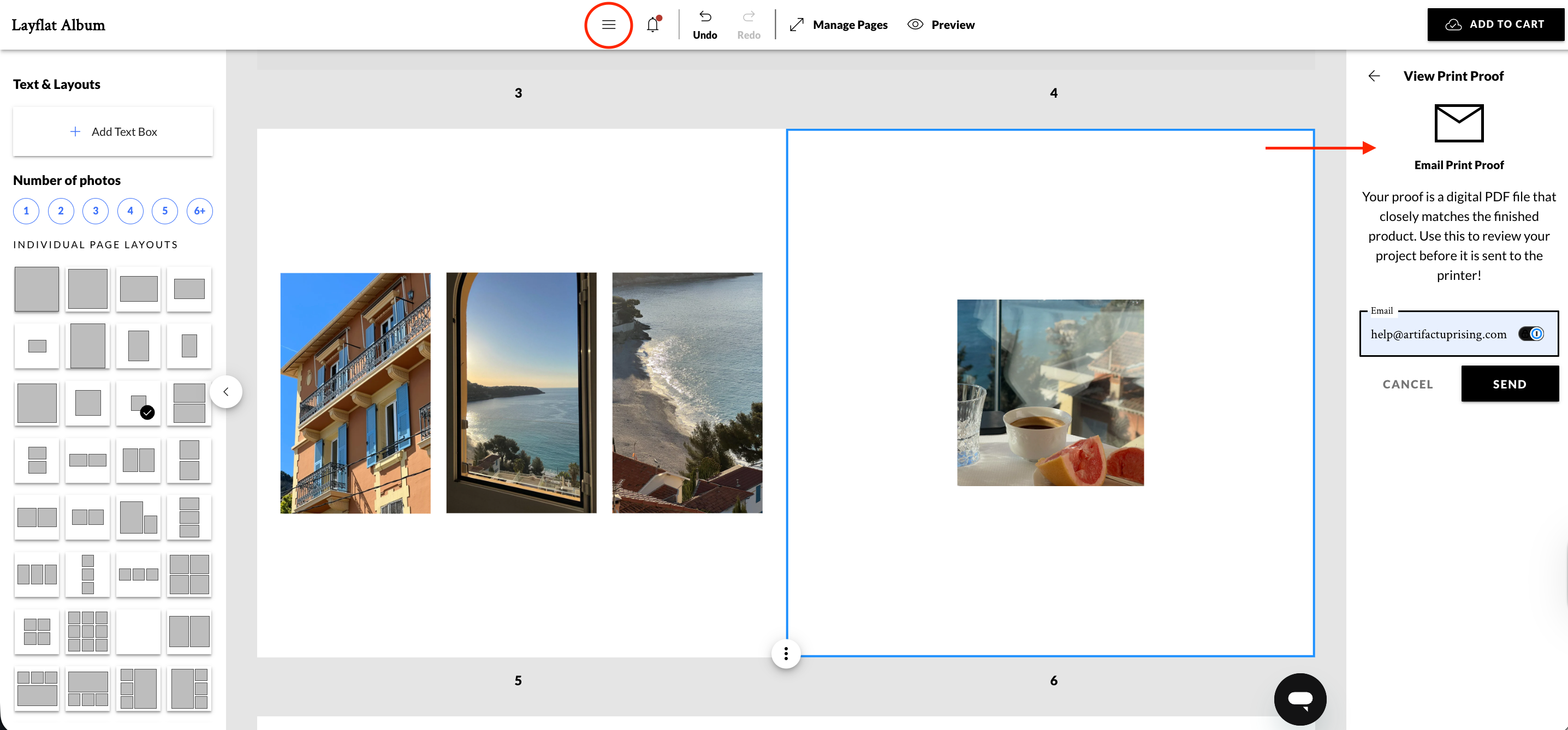Click back arrow beside View Print Proof

(1374, 76)
